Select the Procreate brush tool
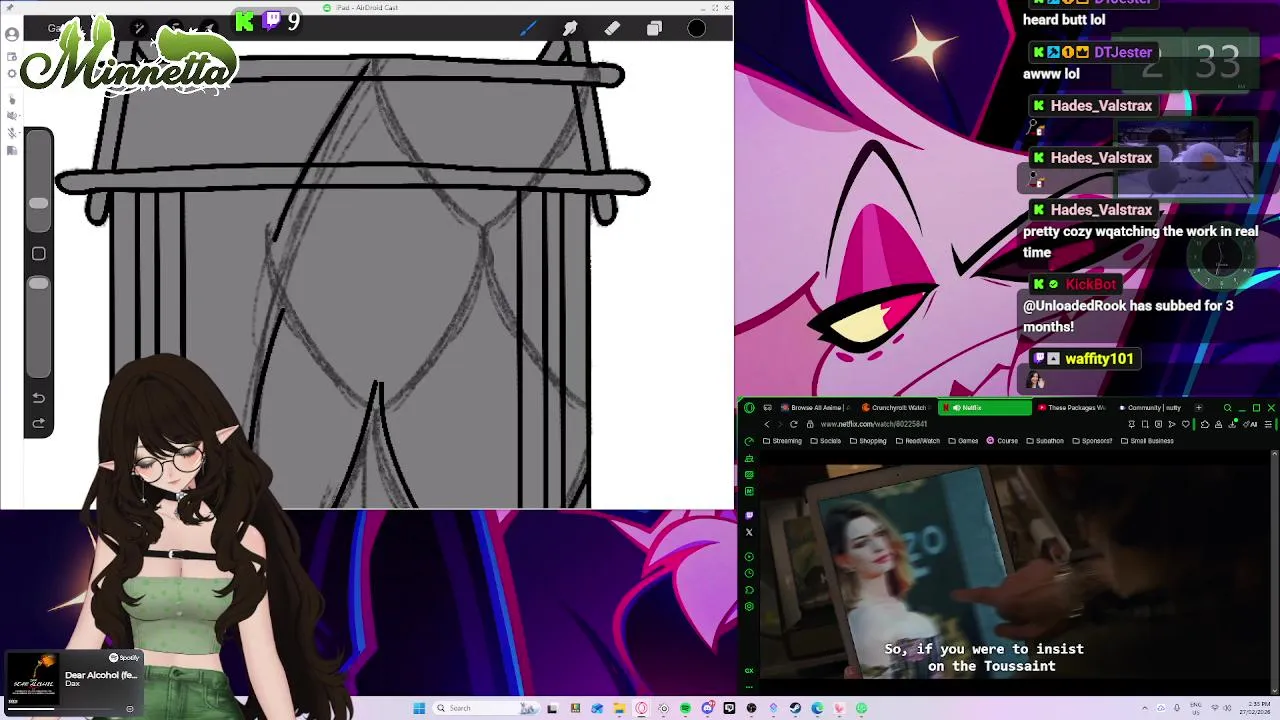This screenshot has height=720, width=1280. point(528,28)
